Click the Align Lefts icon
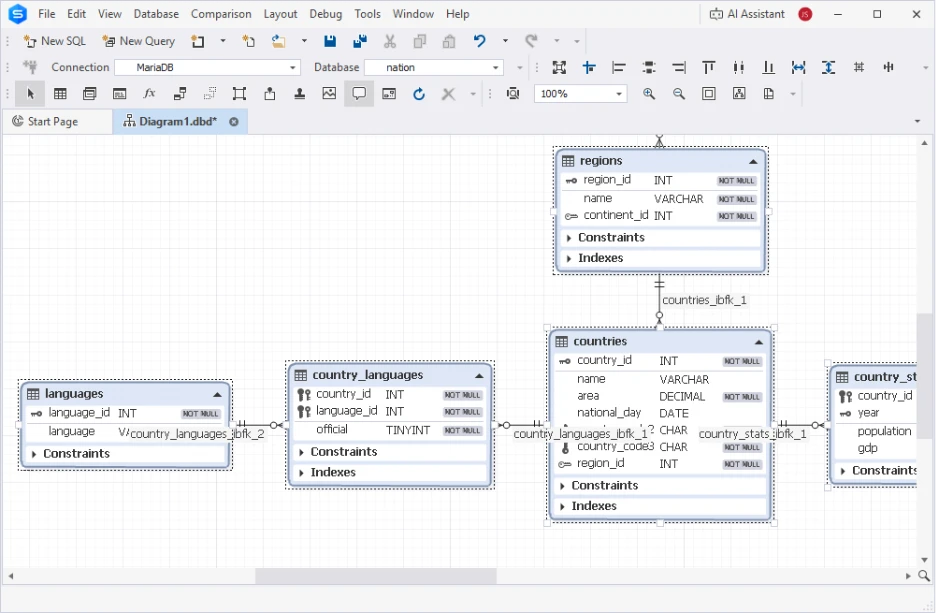 619,67
